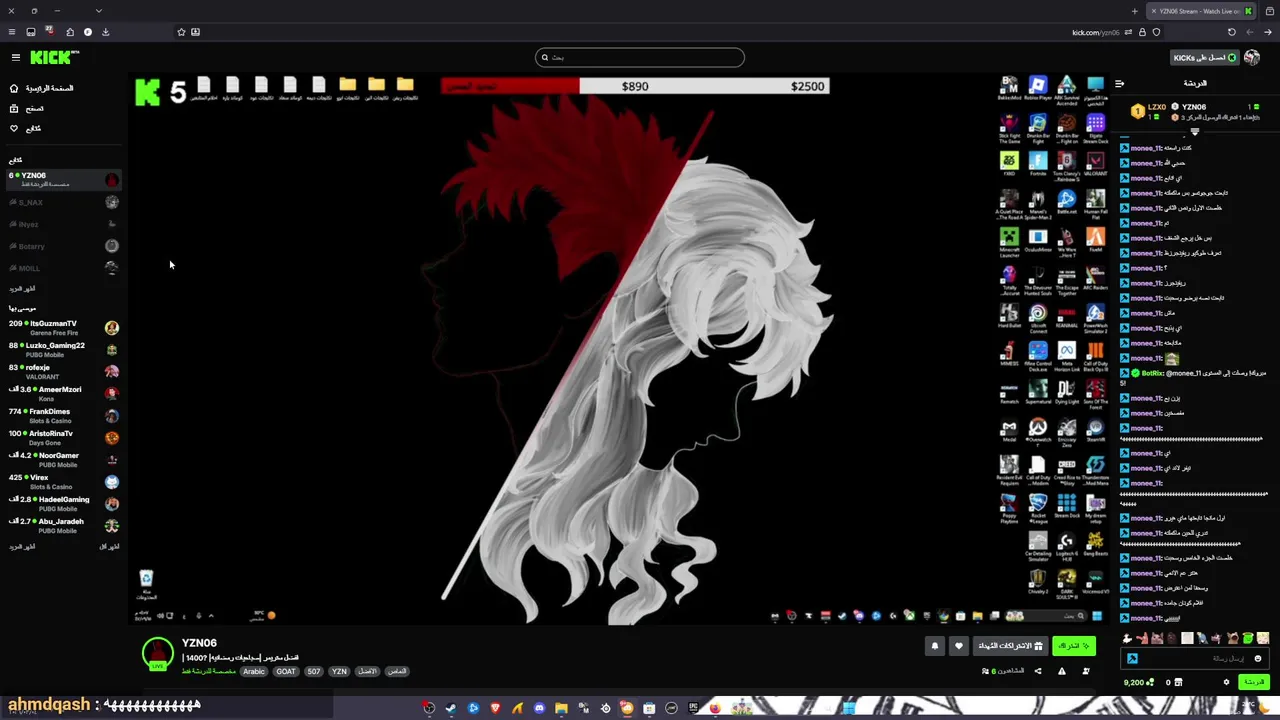Click the chat message input field
Viewport: 1280px width, 720px height.
(1195, 658)
